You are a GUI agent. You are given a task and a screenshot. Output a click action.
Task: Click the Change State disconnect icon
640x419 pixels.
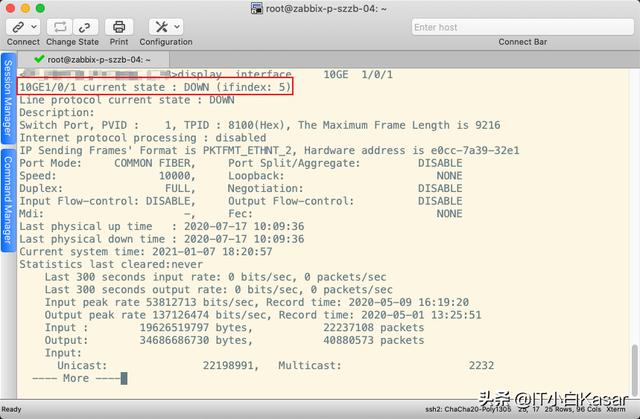[85, 27]
